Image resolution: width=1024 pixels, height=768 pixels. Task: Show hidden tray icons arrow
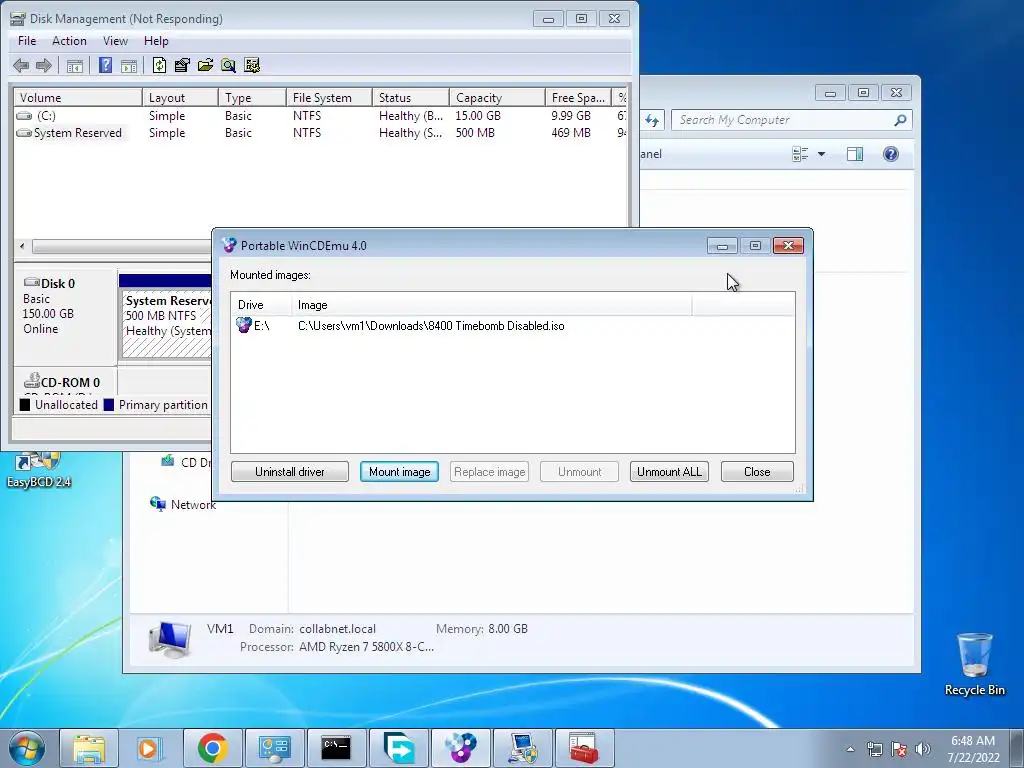tap(850, 749)
